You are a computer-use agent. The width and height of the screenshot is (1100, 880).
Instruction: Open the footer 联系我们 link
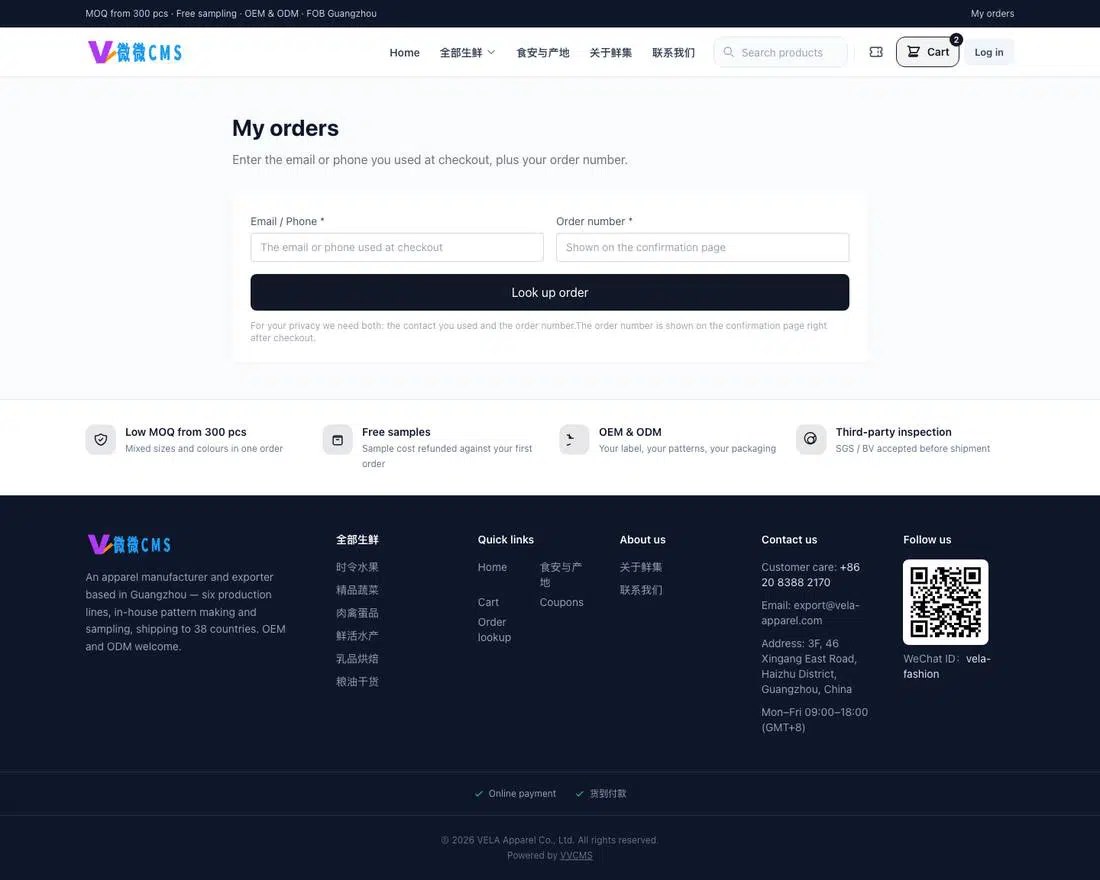(x=640, y=590)
